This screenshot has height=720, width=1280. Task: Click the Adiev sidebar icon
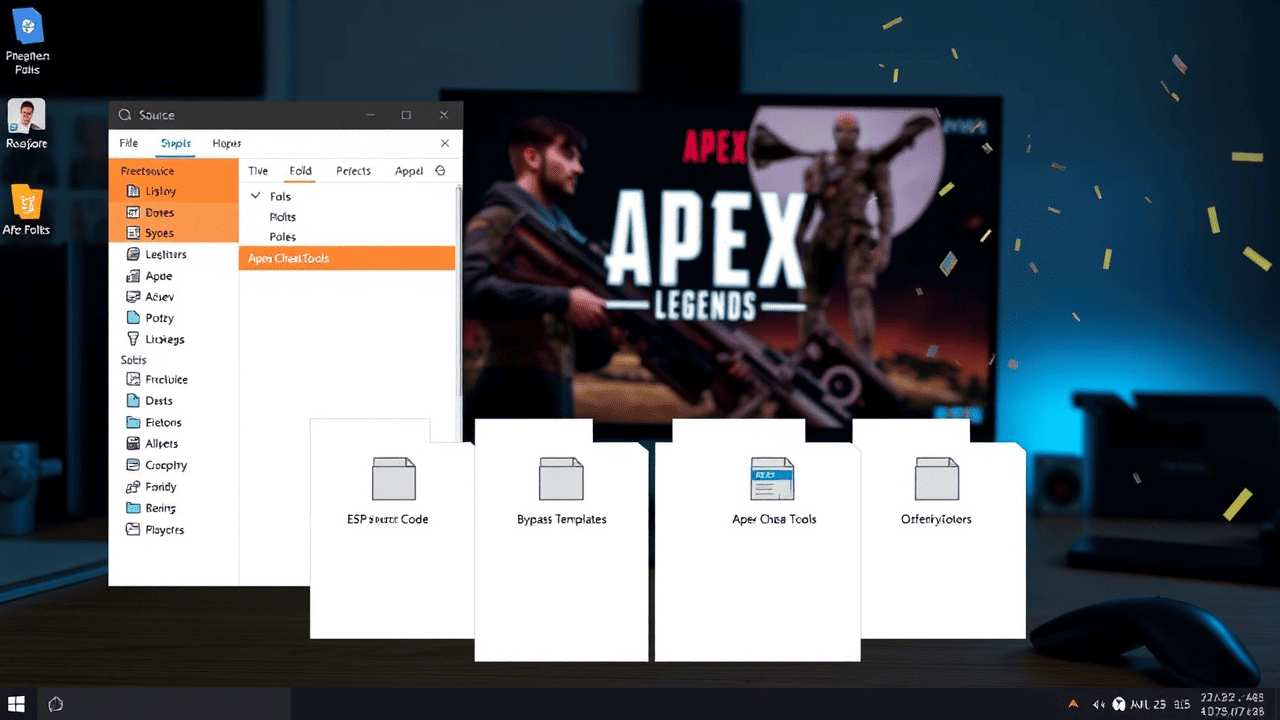(x=135, y=297)
